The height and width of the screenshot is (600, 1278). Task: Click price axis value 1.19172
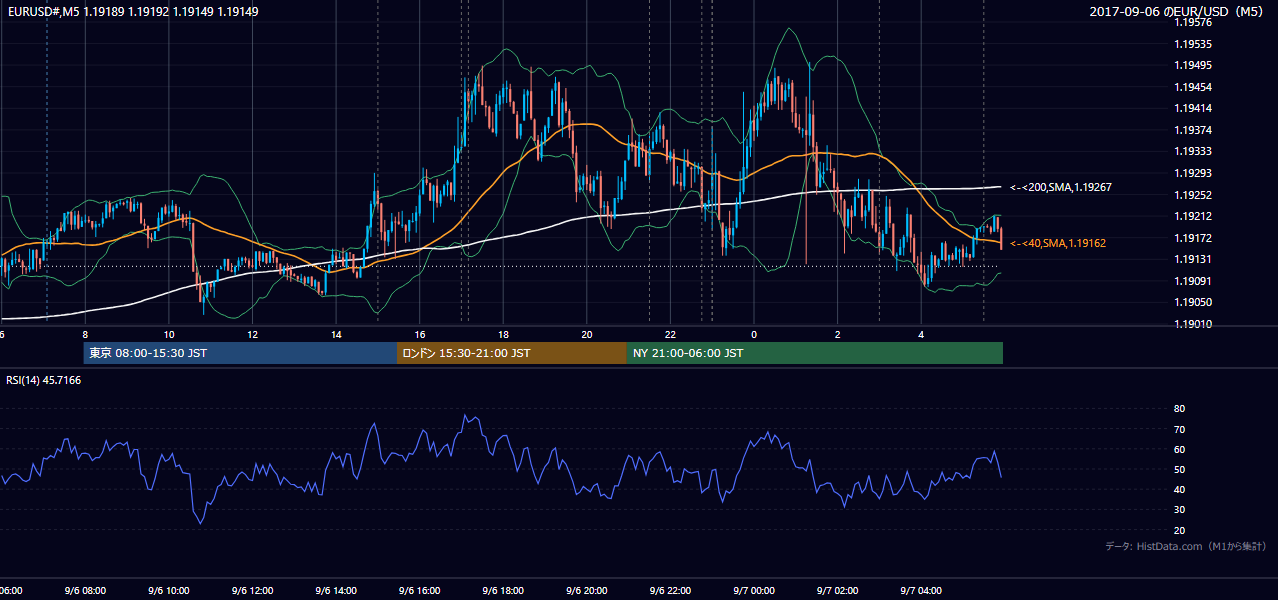[x=1192, y=238]
